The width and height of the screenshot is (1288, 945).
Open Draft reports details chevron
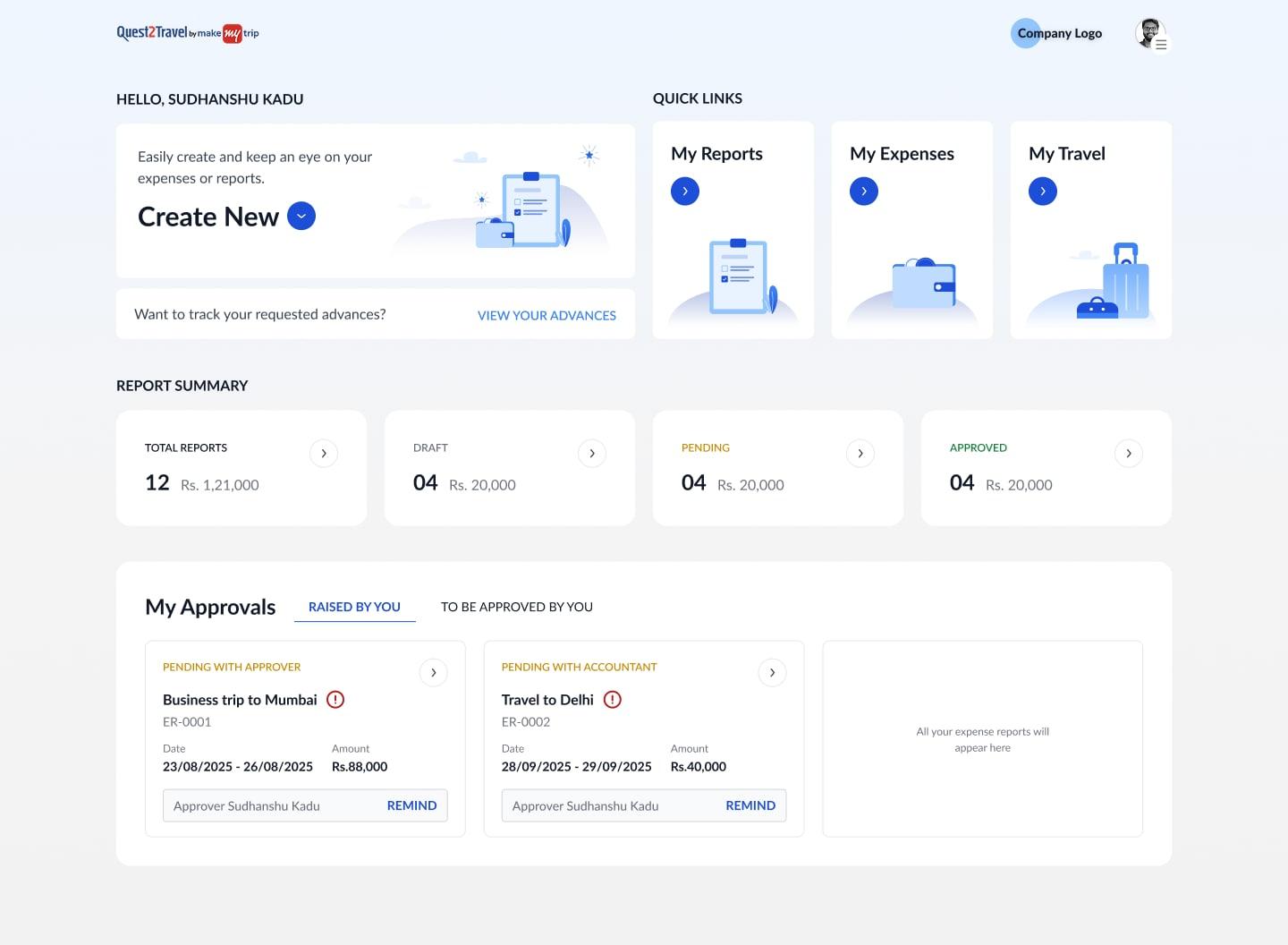[x=592, y=454]
